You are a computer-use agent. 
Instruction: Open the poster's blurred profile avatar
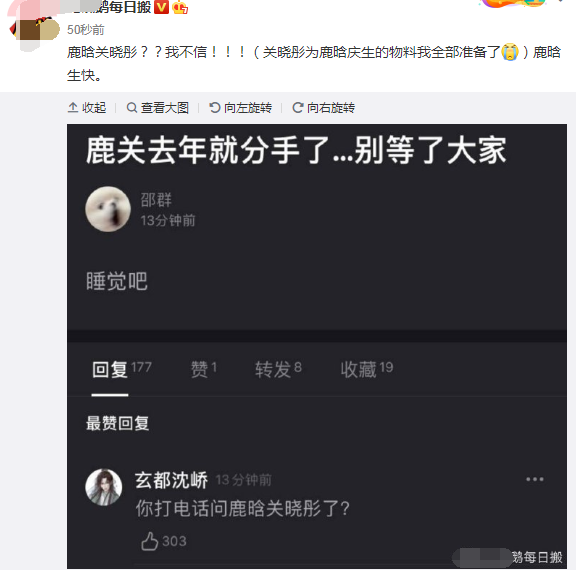(x=35, y=30)
